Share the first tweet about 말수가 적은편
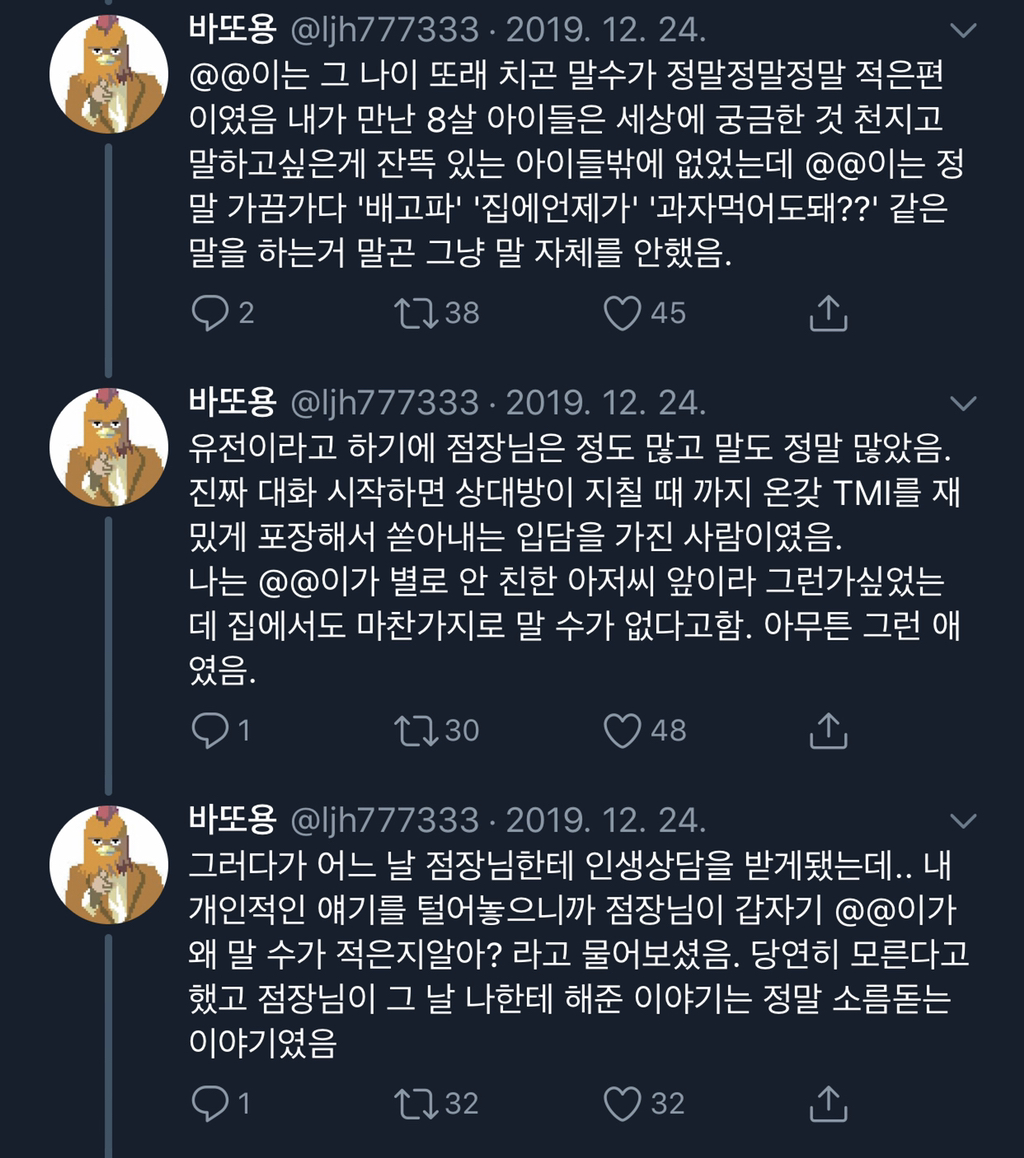 coord(828,313)
